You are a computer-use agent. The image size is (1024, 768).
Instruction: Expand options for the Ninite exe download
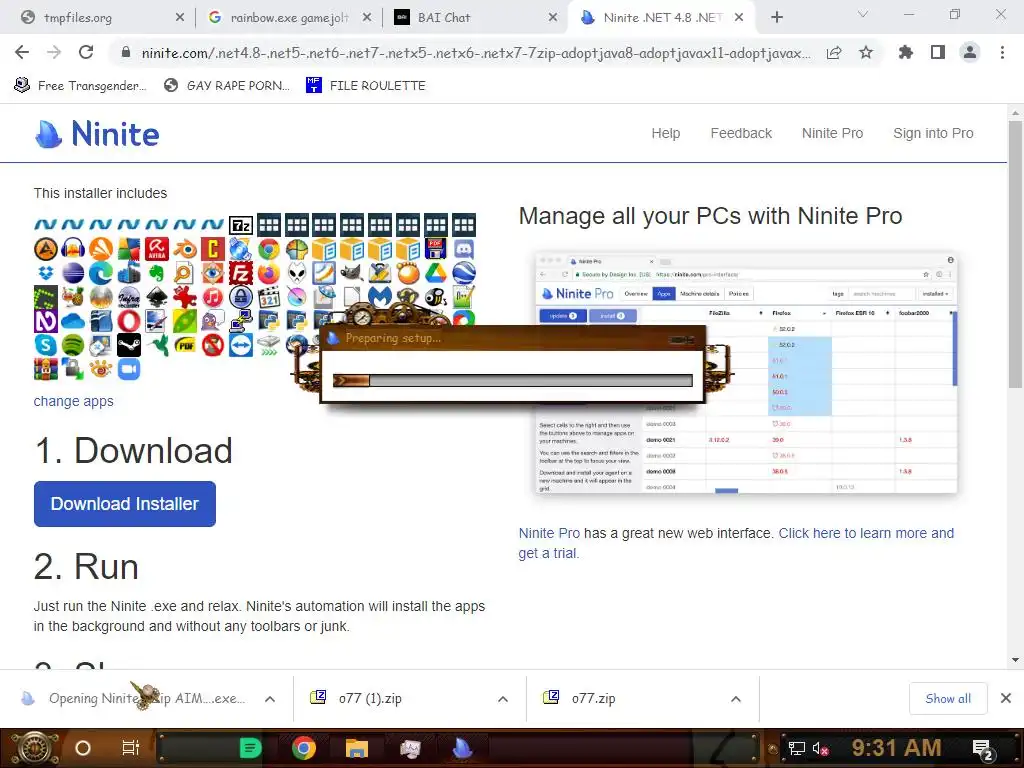(x=270, y=699)
